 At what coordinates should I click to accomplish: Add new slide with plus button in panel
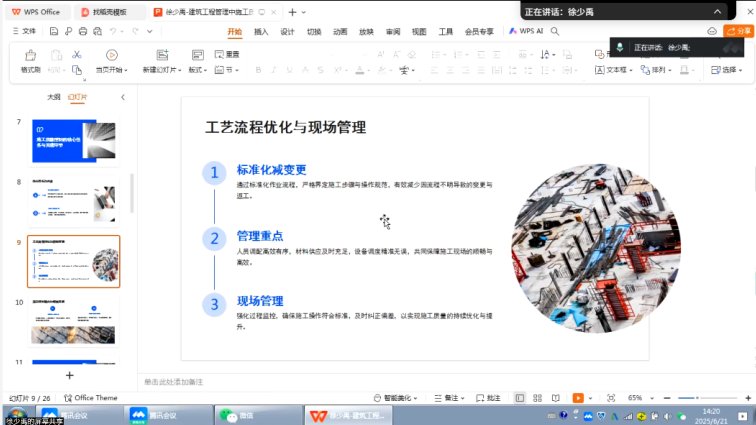point(69,375)
